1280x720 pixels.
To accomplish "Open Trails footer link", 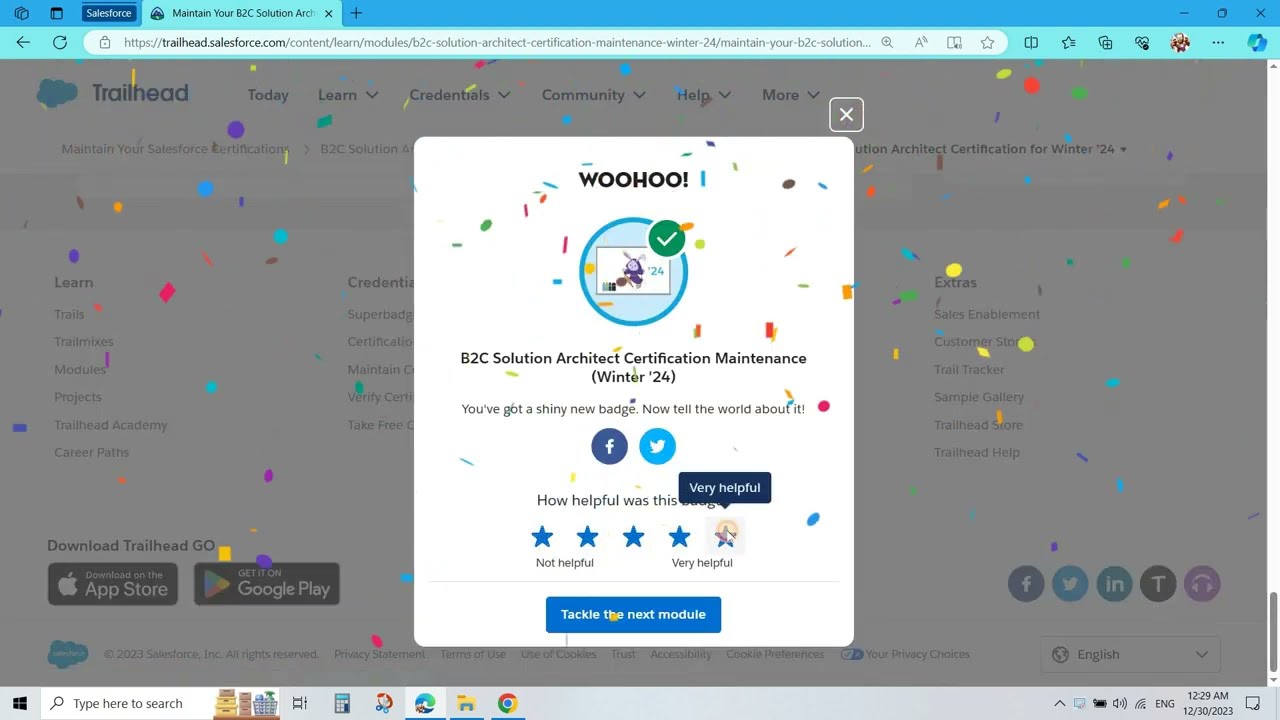I will coord(69,314).
